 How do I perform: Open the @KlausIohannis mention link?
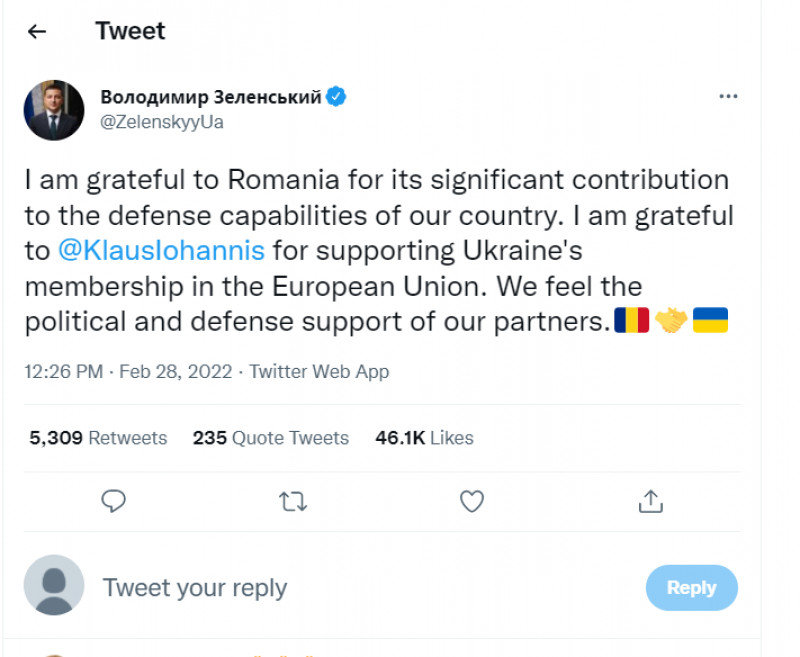[x=161, y=250]
